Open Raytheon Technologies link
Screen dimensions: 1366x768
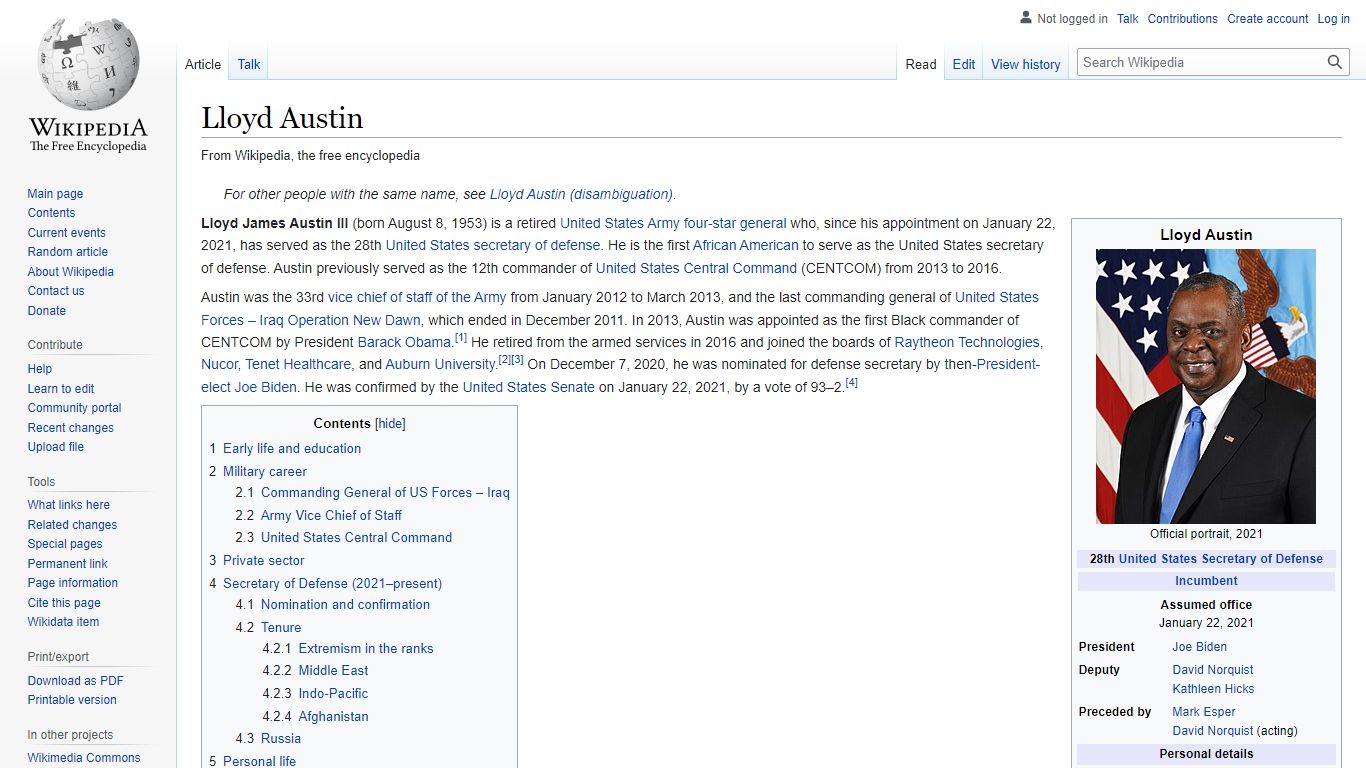tap(967, 342)
